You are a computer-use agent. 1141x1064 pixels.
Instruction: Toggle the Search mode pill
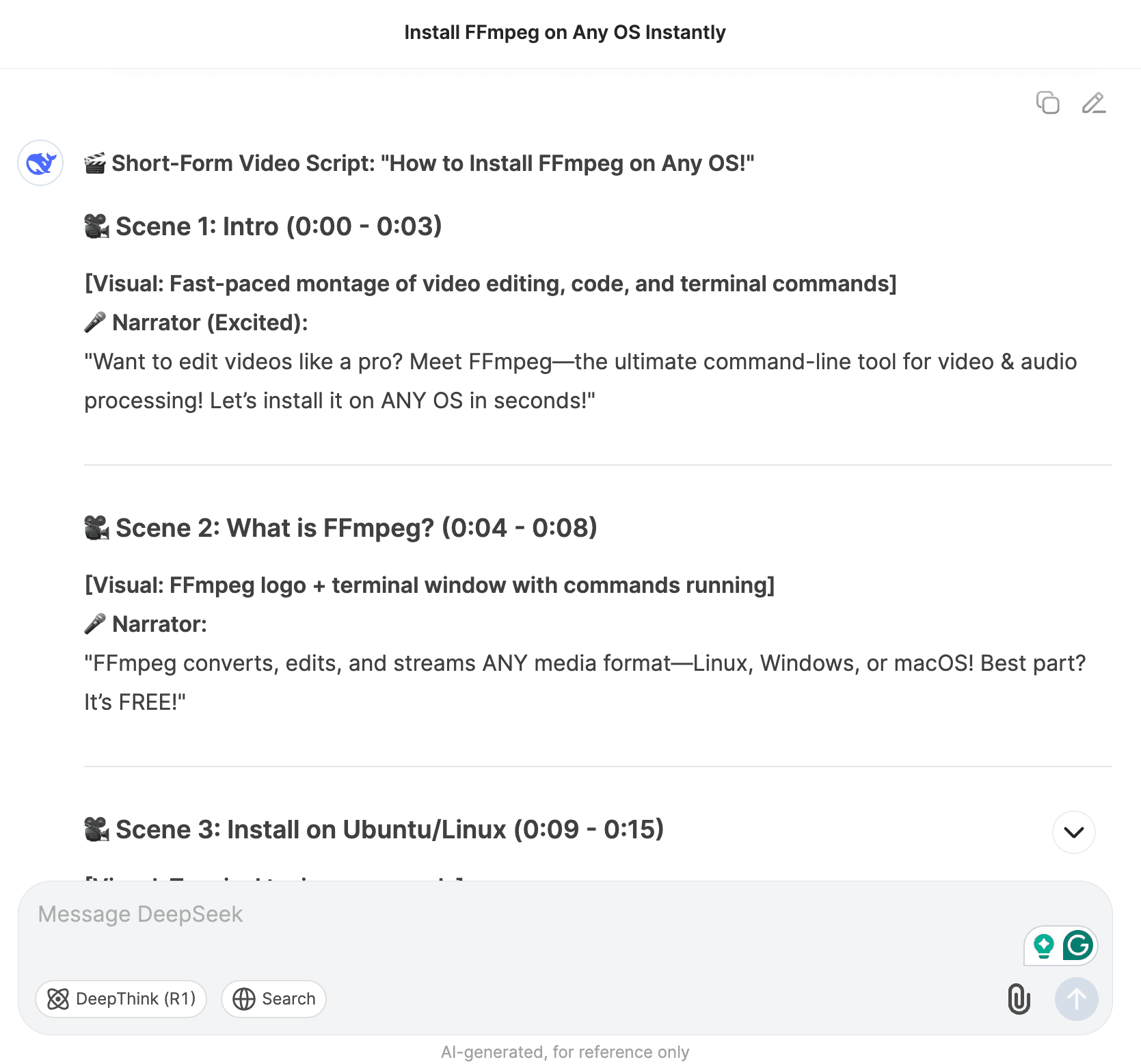pos(273,999)
